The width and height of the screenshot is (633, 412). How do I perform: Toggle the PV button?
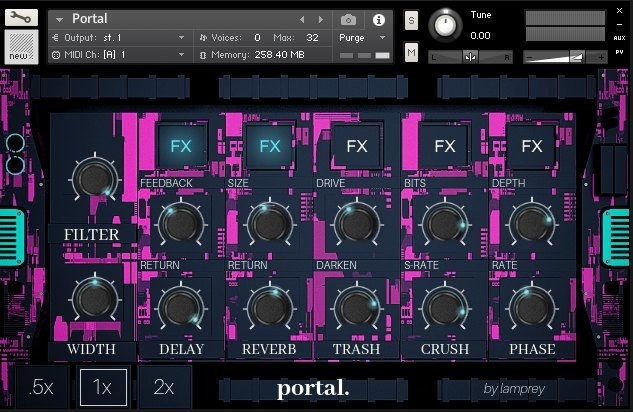pyautogui.click(x=619, y=52)
